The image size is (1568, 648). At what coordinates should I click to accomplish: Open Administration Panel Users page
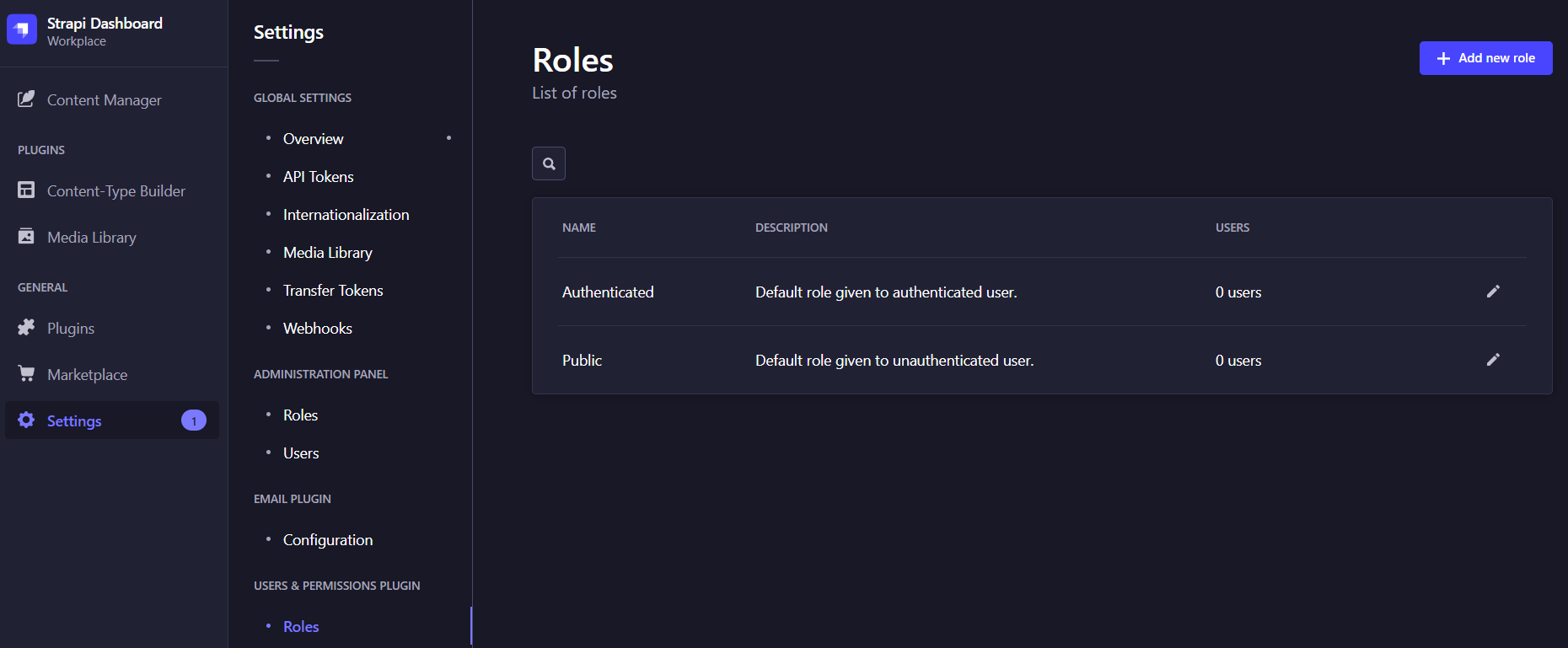[301, 453]
